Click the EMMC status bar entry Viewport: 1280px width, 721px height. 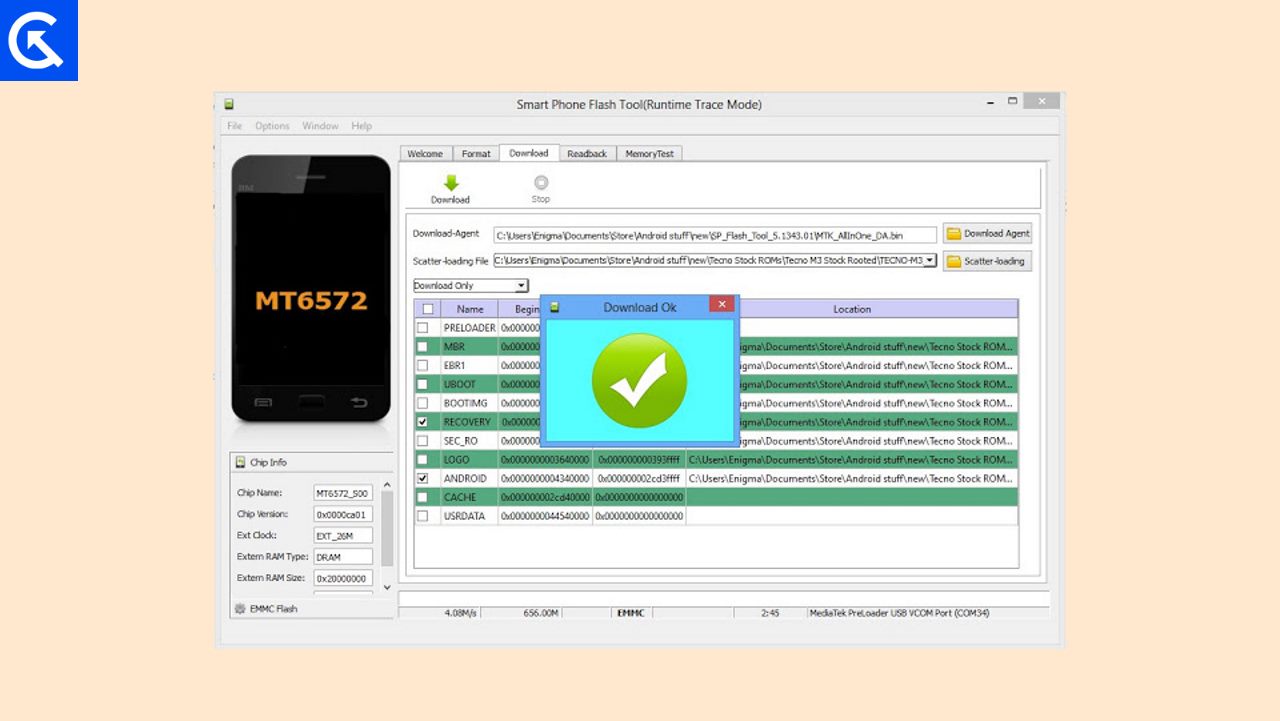(630, 613)
